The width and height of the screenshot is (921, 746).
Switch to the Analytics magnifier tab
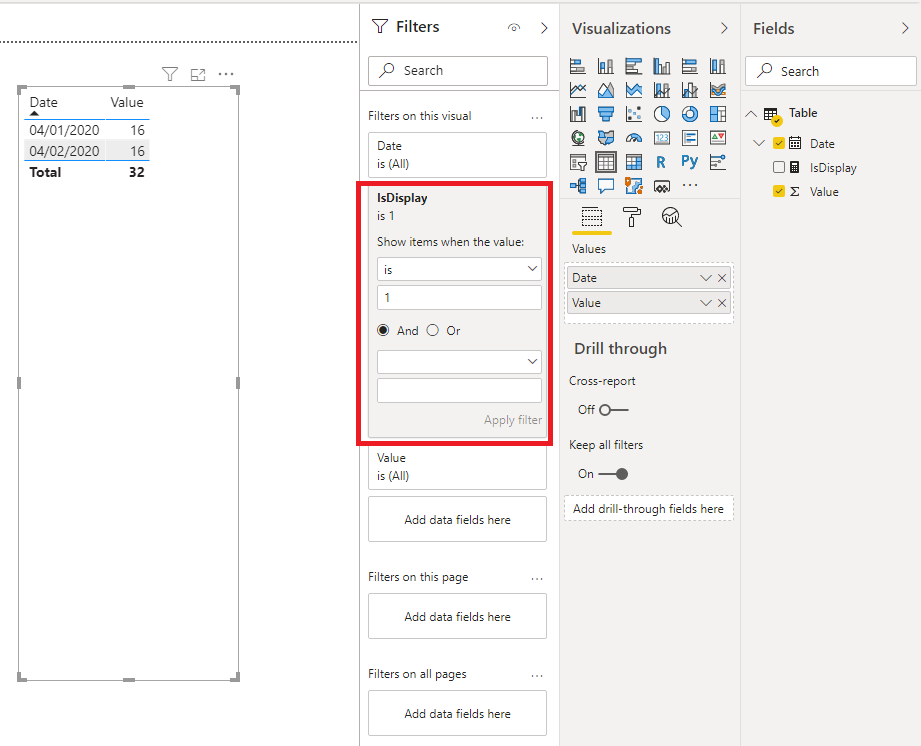click(671, 217)
